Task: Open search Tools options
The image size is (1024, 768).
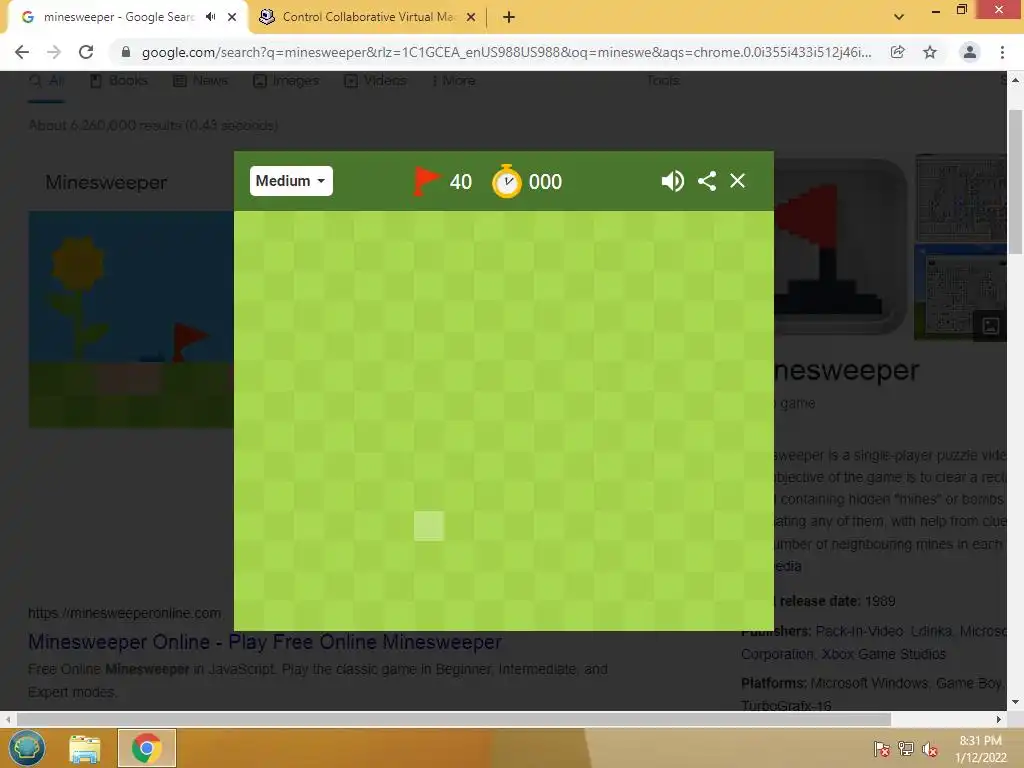Action: coord(663,80)
